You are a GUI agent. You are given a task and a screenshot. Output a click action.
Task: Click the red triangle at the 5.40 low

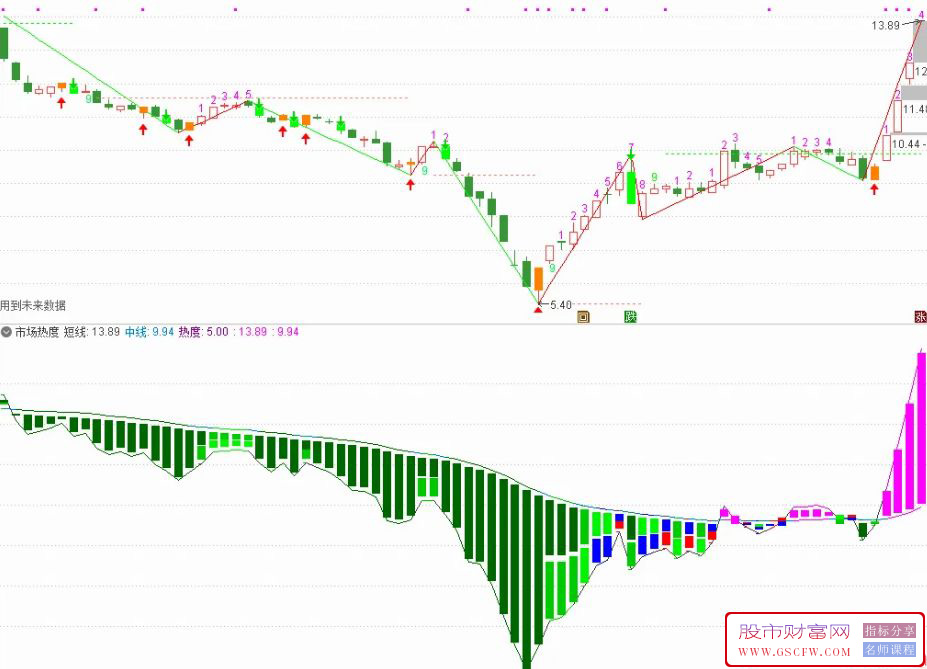(x=538, y=308)
